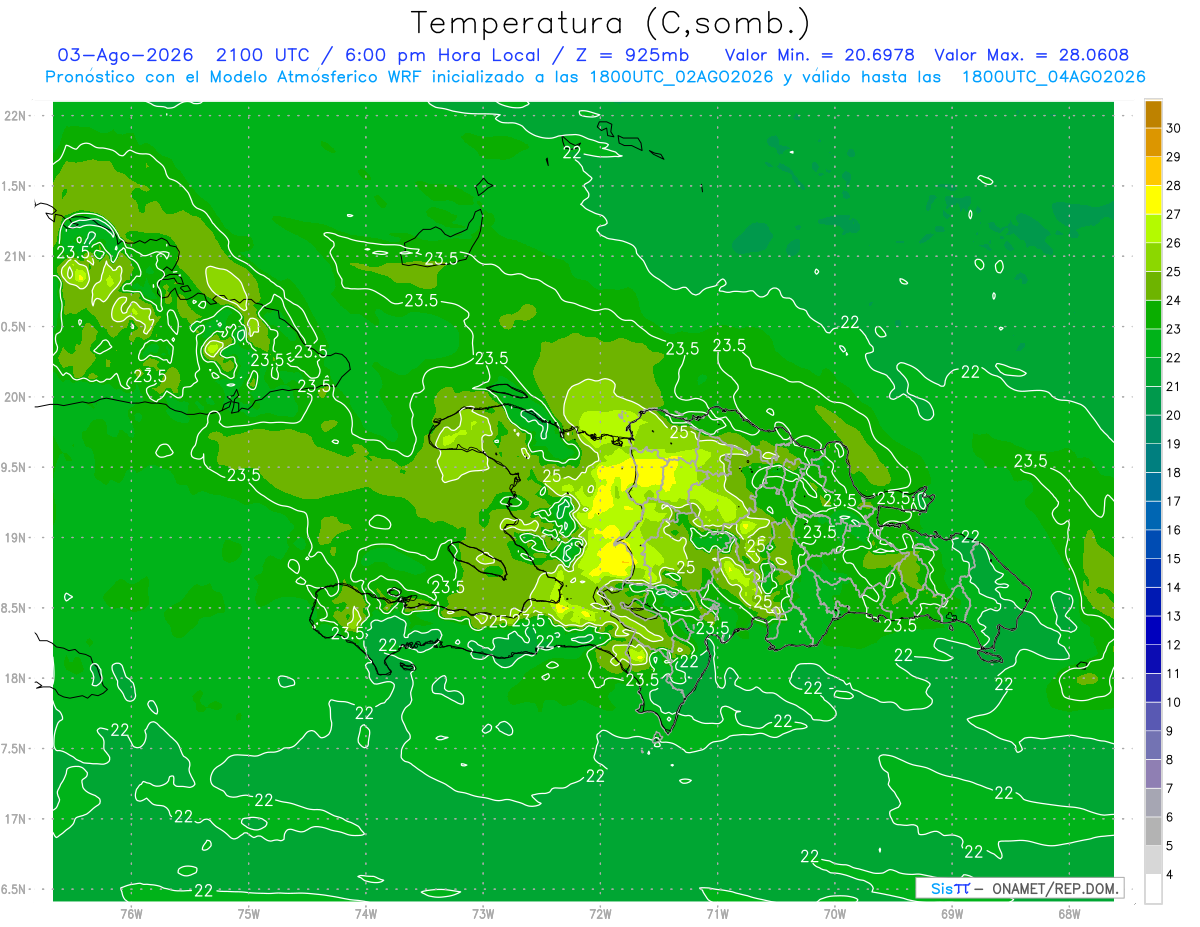Click the purple 7–8 color scale swatch
This screenshot has height=927, width=1200.
coord(1153,774)
